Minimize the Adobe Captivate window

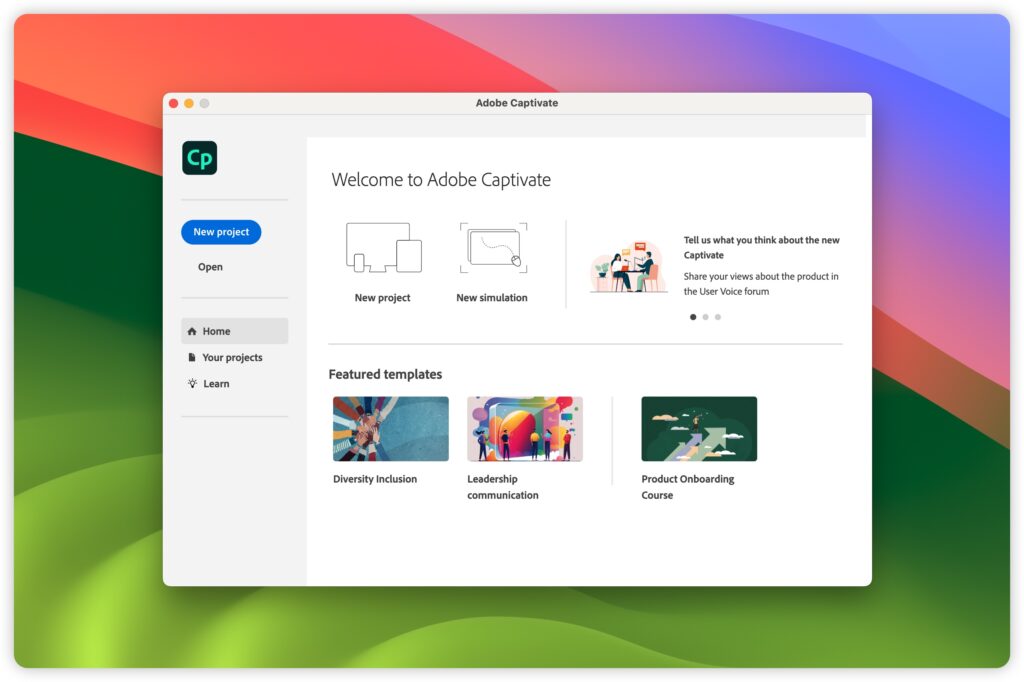coord(188,102)
